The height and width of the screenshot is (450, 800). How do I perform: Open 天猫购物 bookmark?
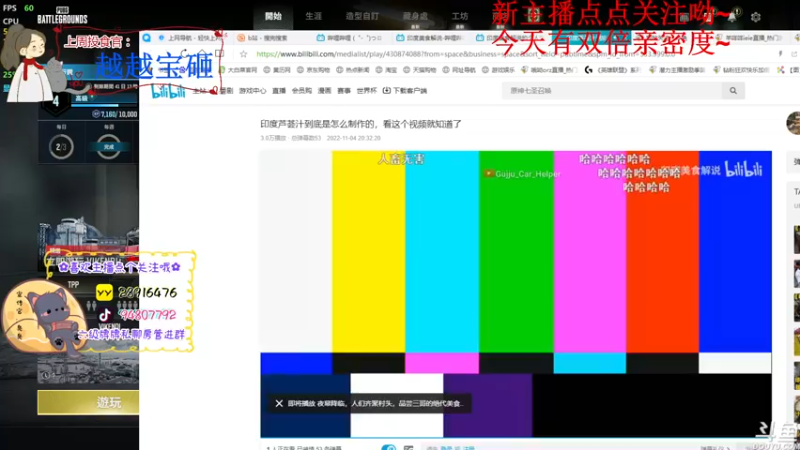(419, 70)
